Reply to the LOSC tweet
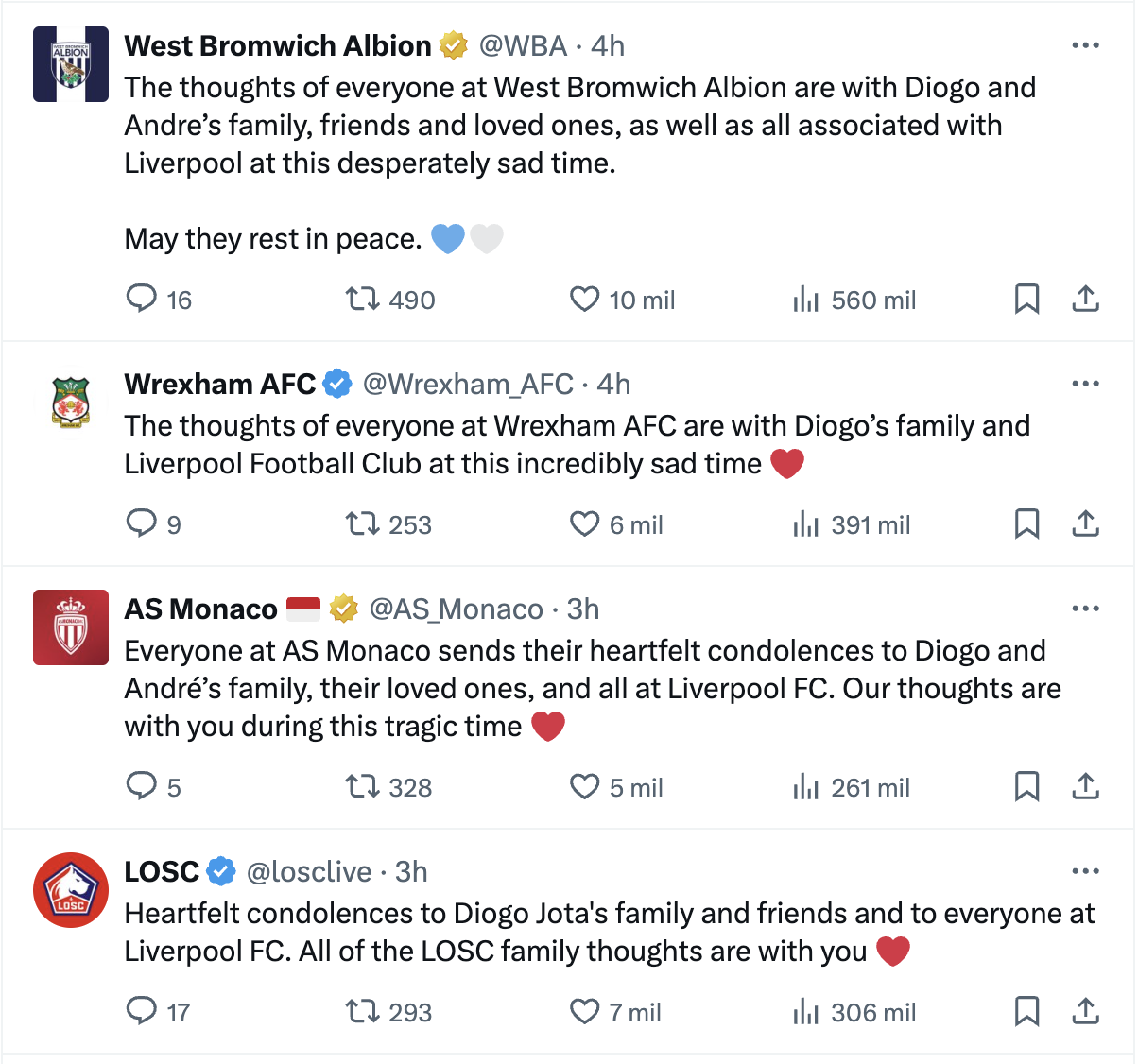 142,1012
